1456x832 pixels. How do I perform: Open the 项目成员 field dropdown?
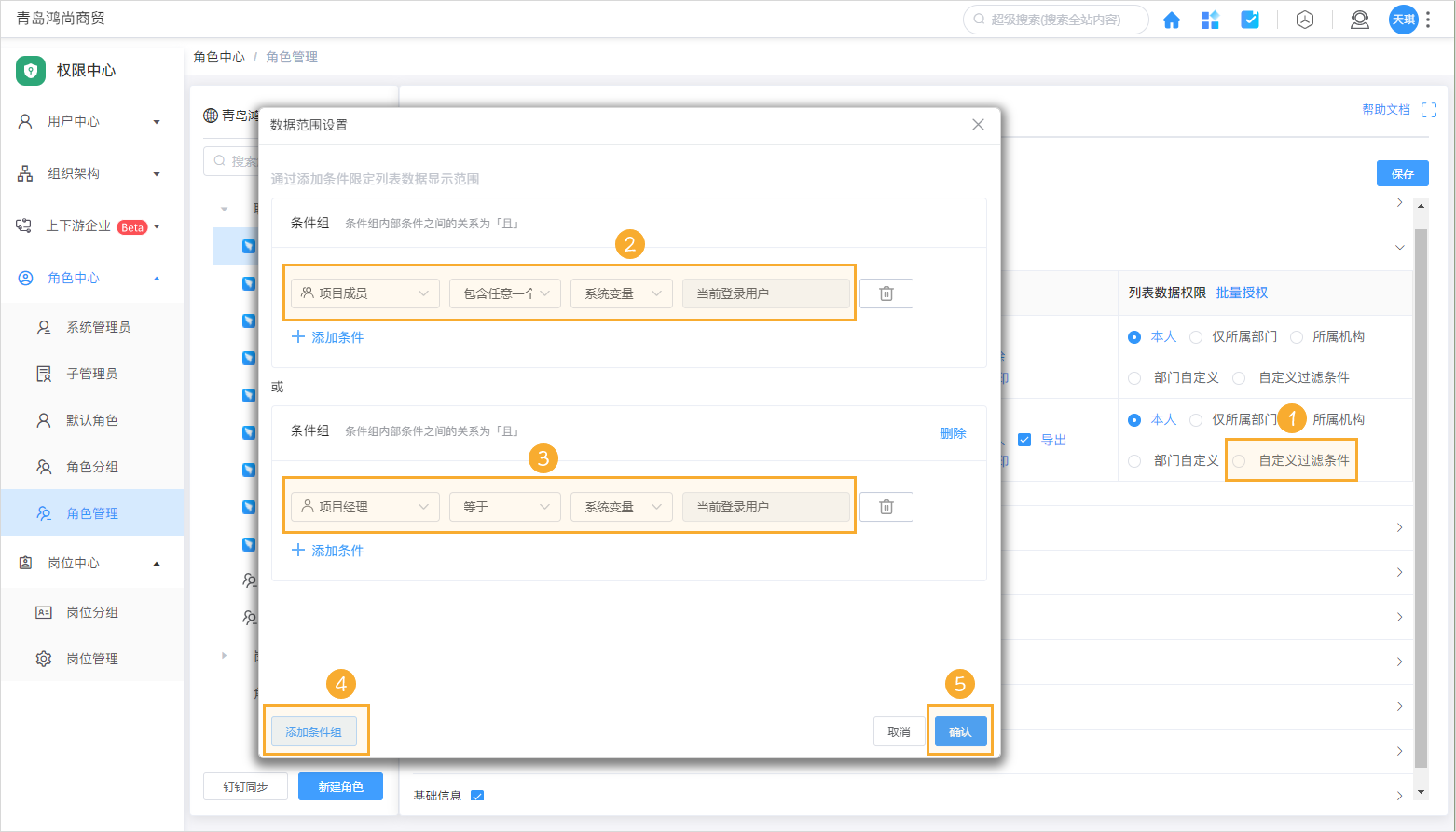coord(364,293)
